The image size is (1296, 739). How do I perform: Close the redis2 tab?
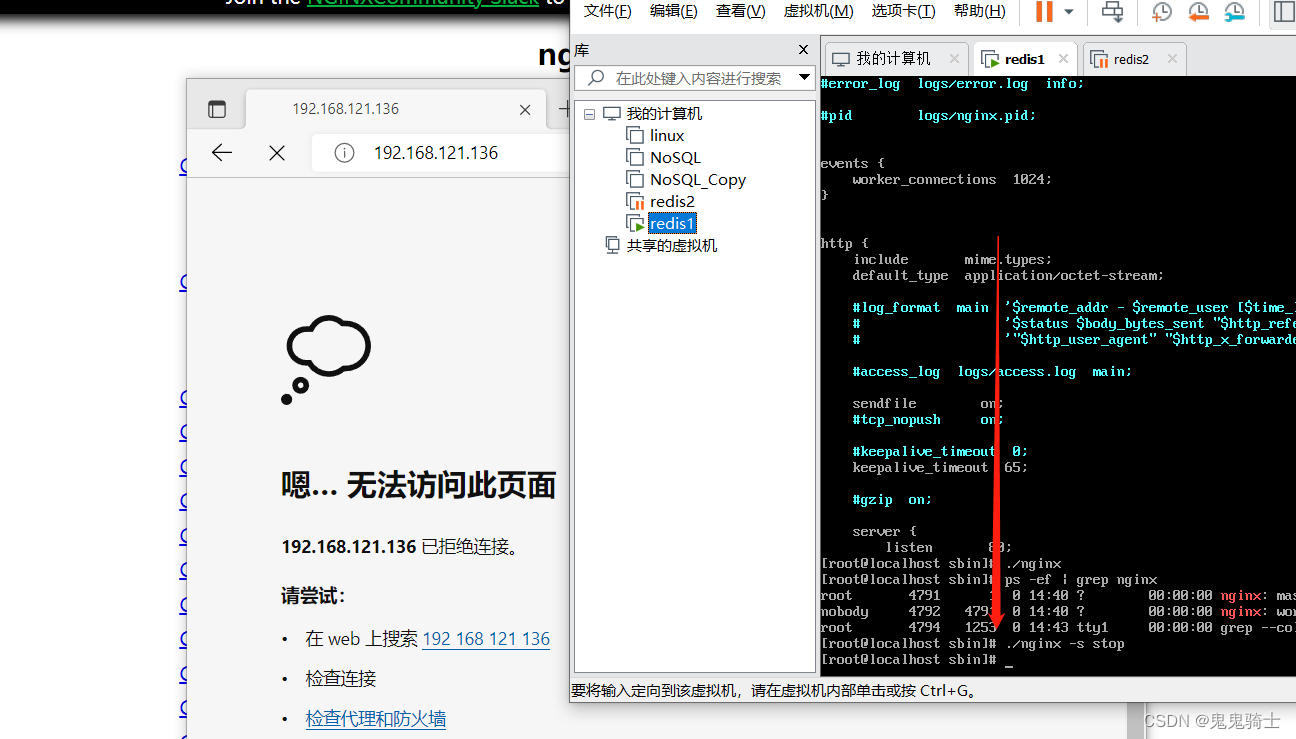click(x=1172, y=59)
